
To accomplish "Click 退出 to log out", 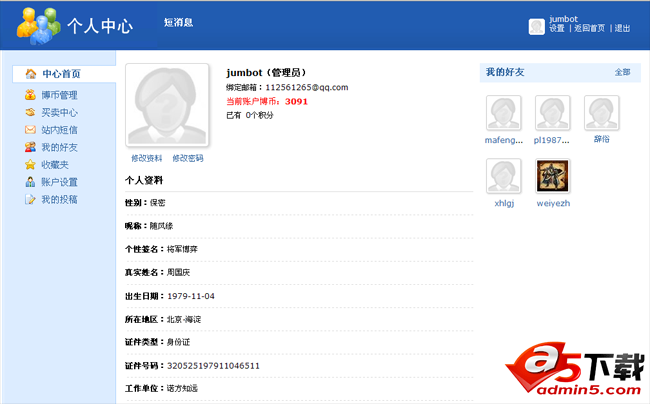I will [x=622, y=28].
